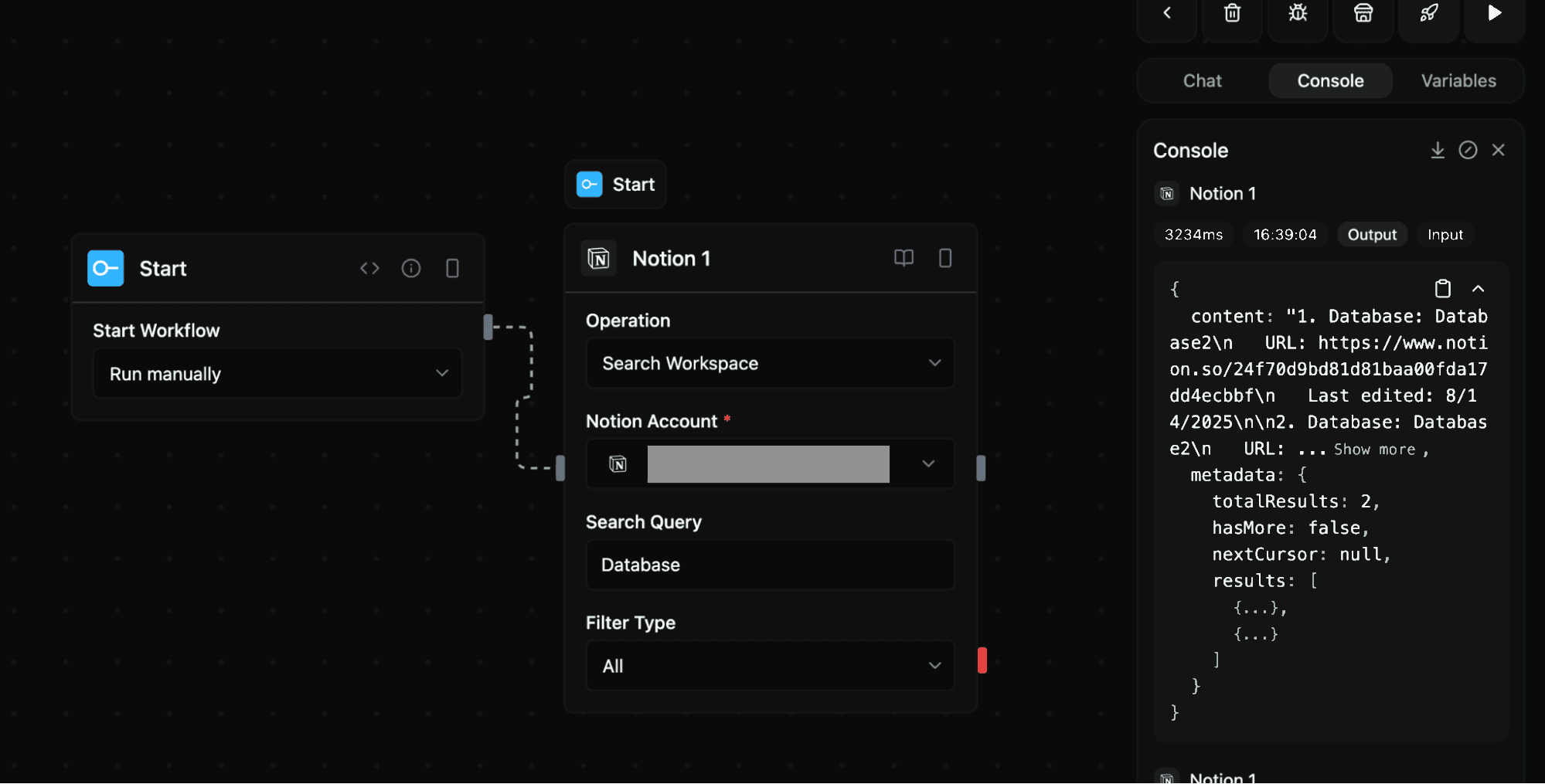
Task: Clear the console using the slash-circle icon
Action: (1468, 150)
